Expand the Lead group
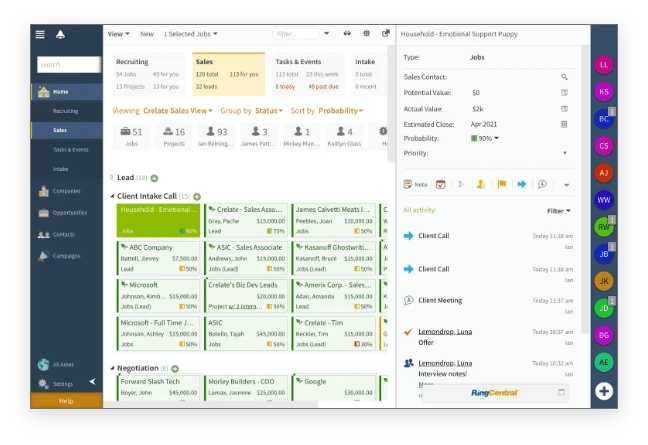The height and width of the screenshot is (445, 648). click(x=112, y=177)
